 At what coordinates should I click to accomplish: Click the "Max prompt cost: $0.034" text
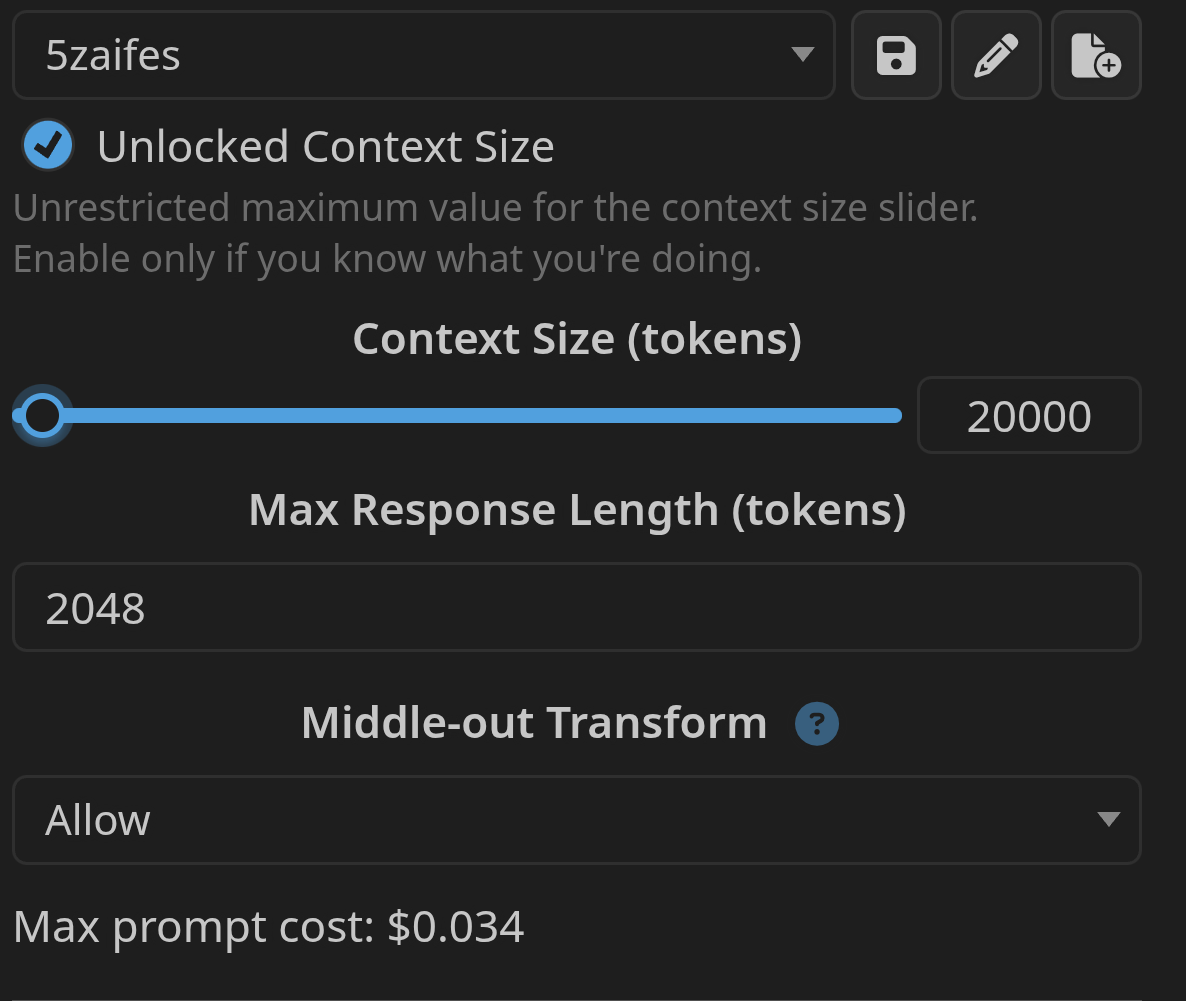point(268,927)
